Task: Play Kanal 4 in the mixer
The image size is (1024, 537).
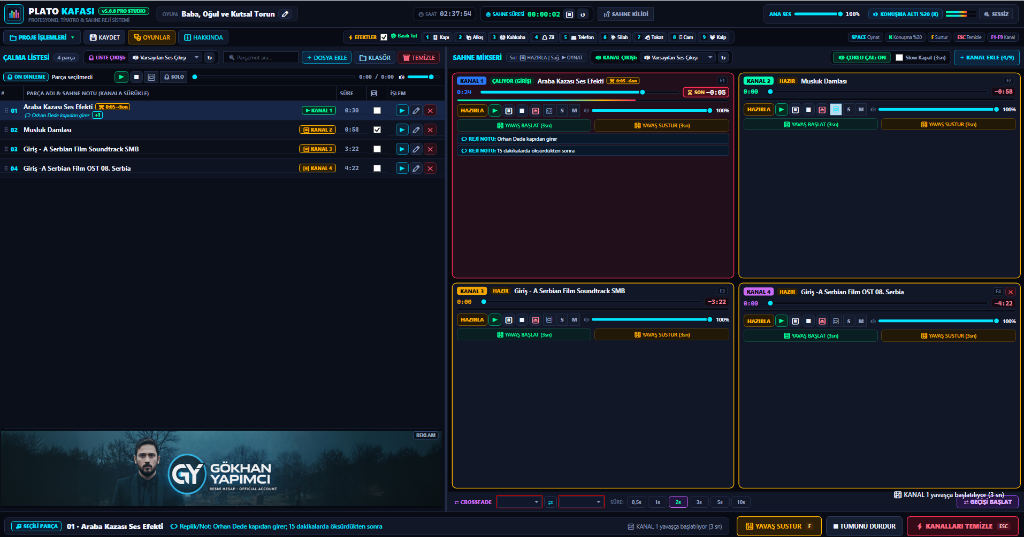Action: tap(781, 321)
